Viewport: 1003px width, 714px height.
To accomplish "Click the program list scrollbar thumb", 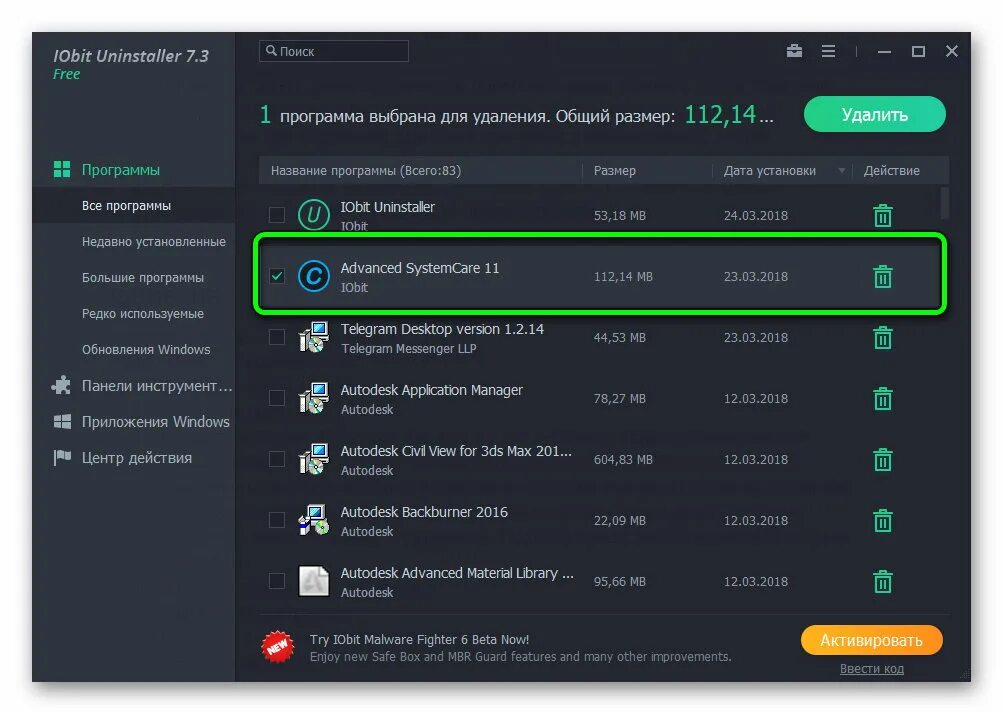I will click(x=944, y=202).
